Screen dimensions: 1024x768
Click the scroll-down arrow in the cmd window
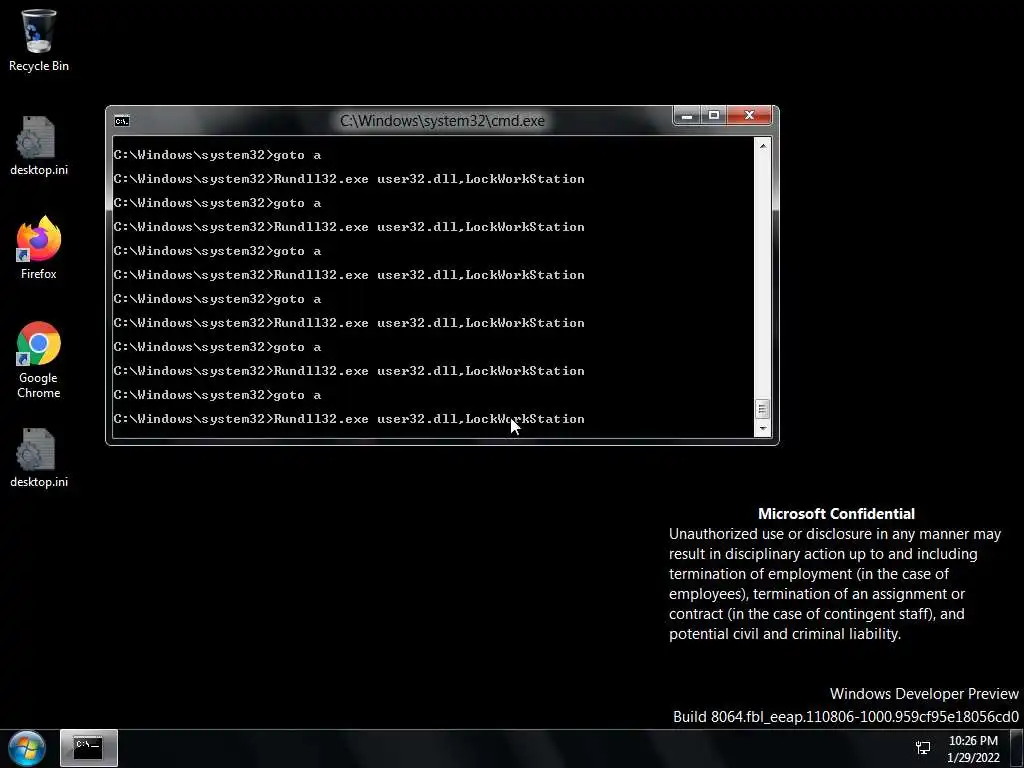pyautogui.click(x=762, y=428)
